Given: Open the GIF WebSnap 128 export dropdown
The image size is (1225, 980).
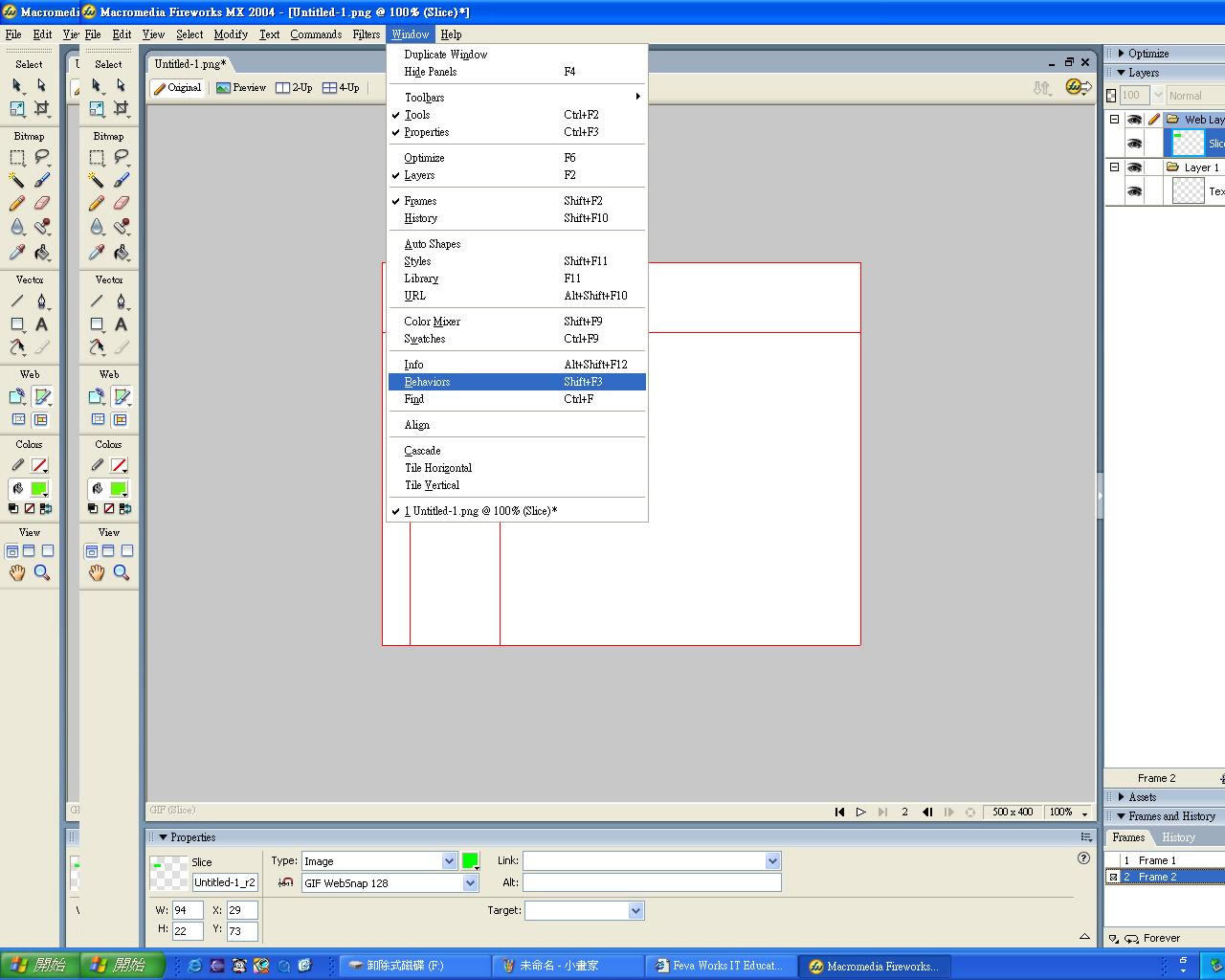Looking at the screenshot, I should [x=470, y=883].
